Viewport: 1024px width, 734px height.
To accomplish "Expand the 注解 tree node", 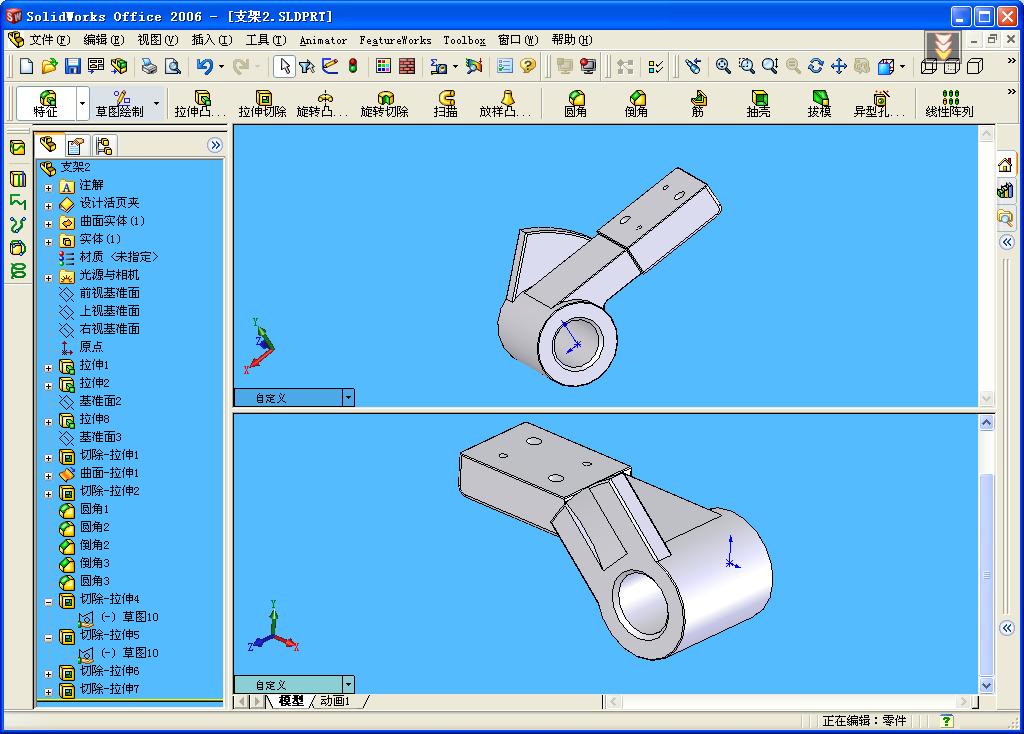I will tap(48, 187).
